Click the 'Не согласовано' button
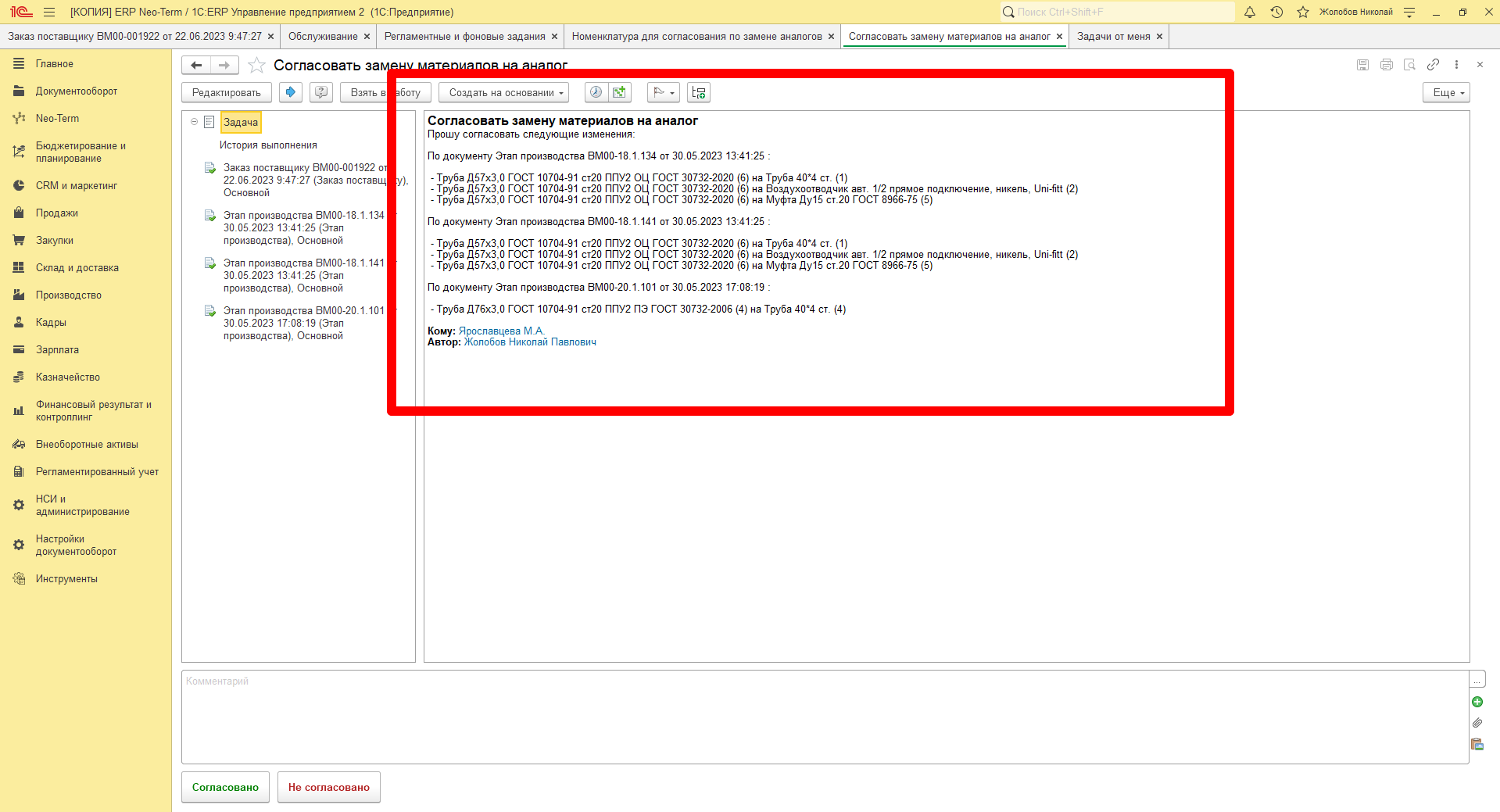 point(329,787)
